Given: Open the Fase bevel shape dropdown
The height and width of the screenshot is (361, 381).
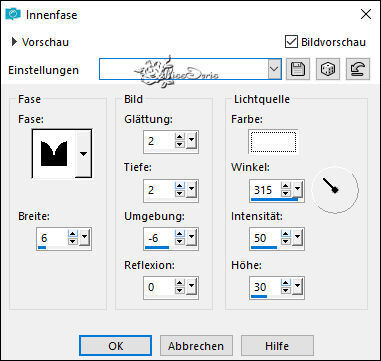Looking at the screenshot, I should pos(83,154).
